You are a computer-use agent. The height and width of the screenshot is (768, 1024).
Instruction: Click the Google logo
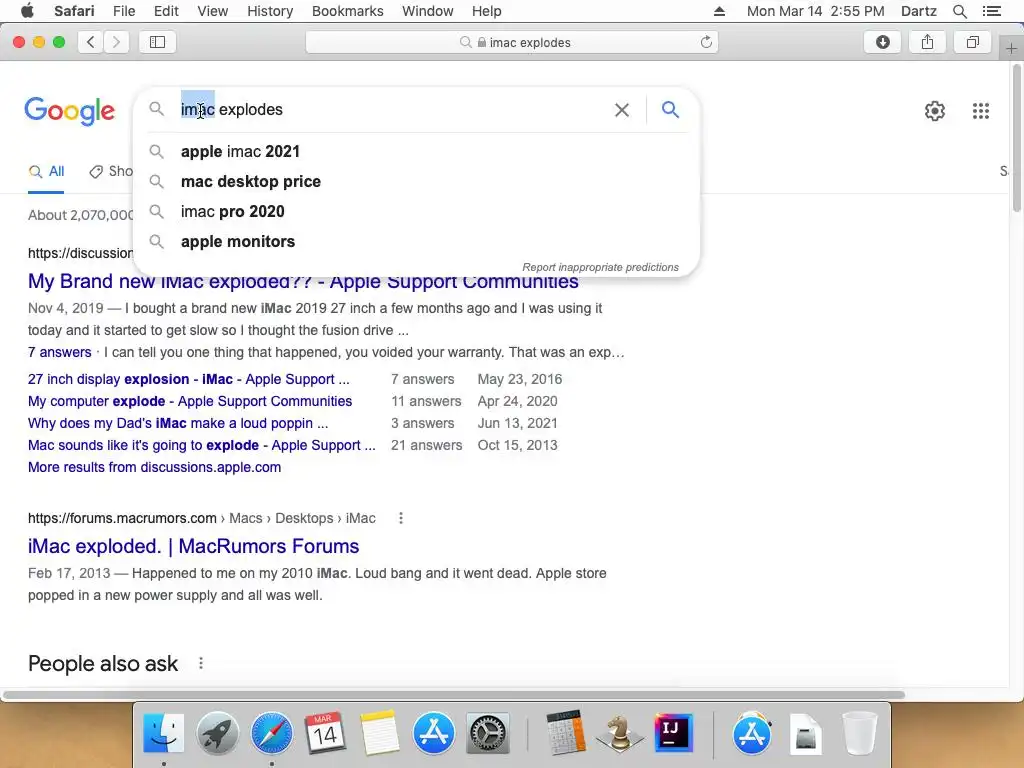pyautogui.click(x=70, y=111)
